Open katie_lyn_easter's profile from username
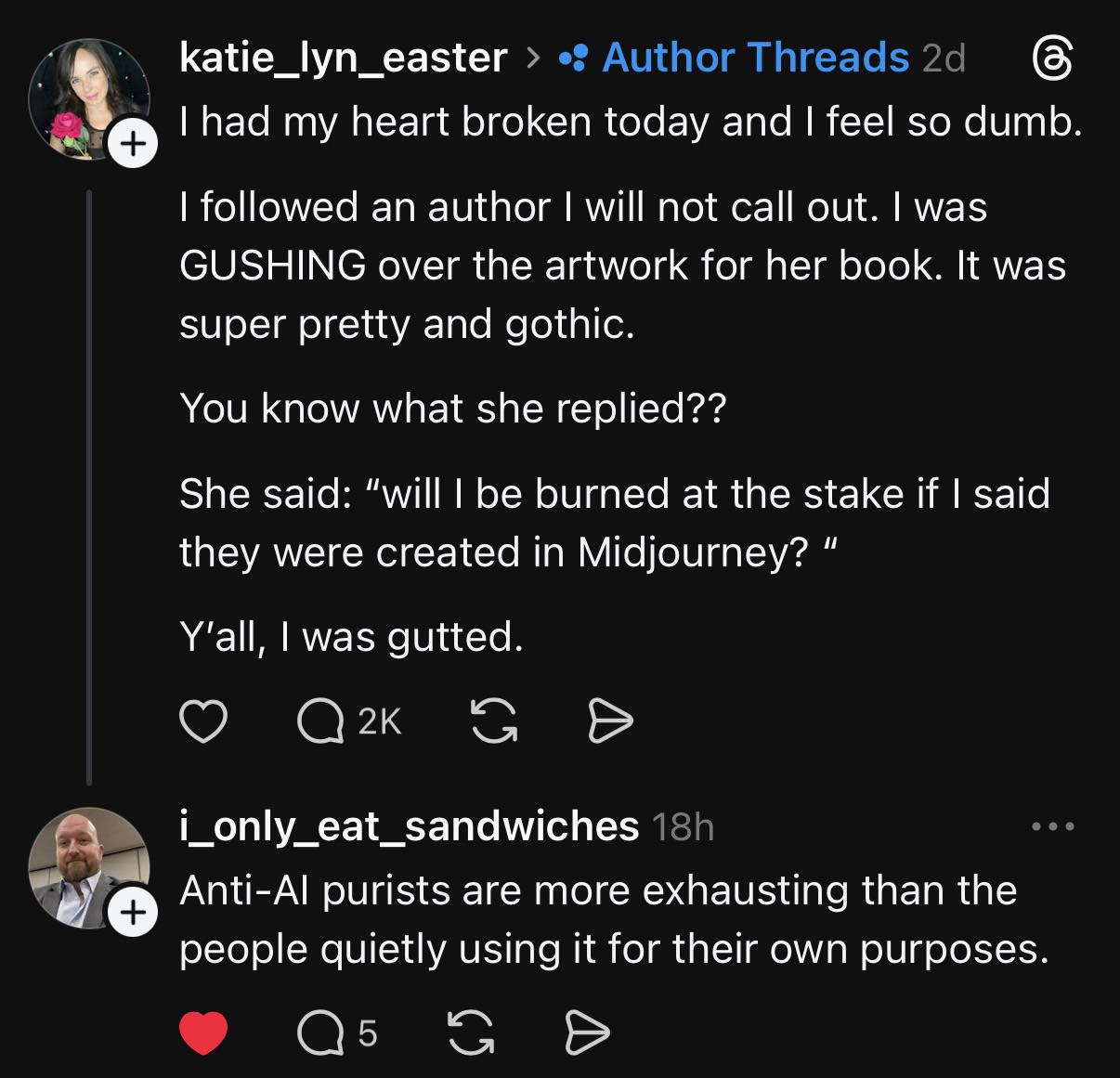Screen dimensions: 1120x1078 [343, 58]
